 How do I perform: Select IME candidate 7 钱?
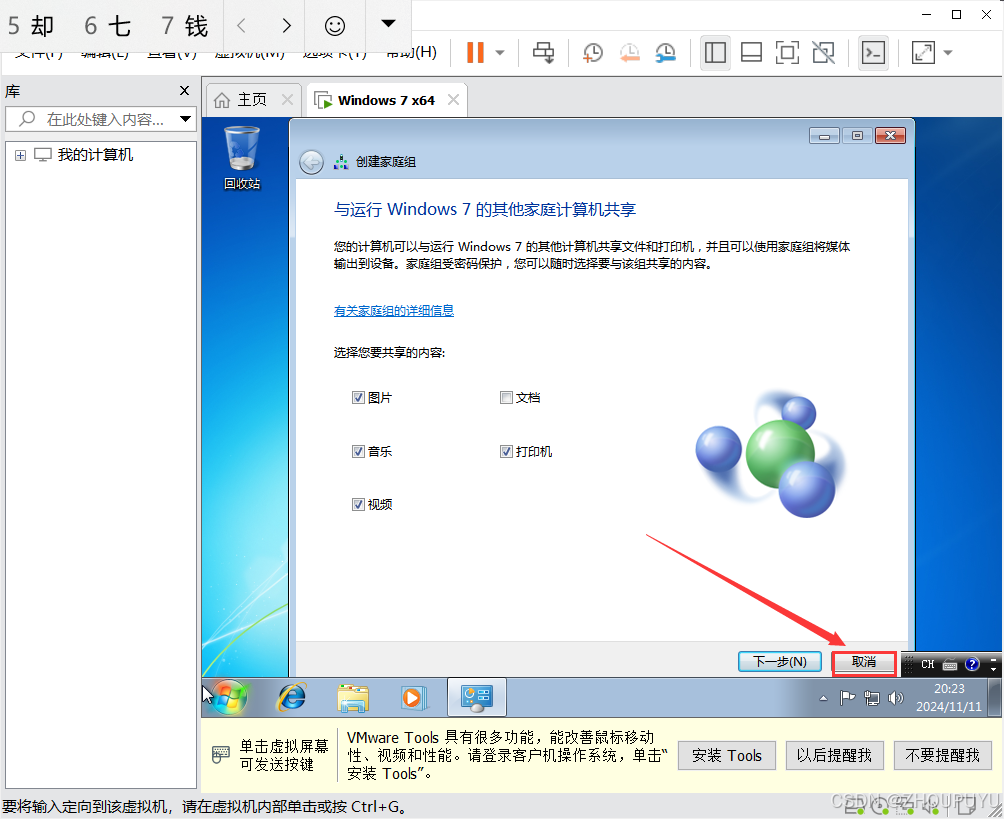(184, 26)
